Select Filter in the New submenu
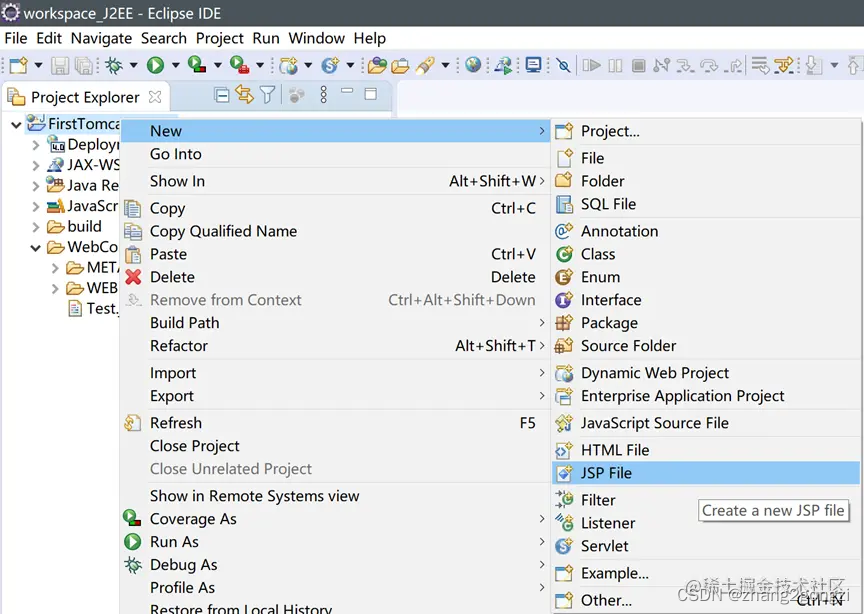This screenshot has width=864, height=614. coord(706,500)
